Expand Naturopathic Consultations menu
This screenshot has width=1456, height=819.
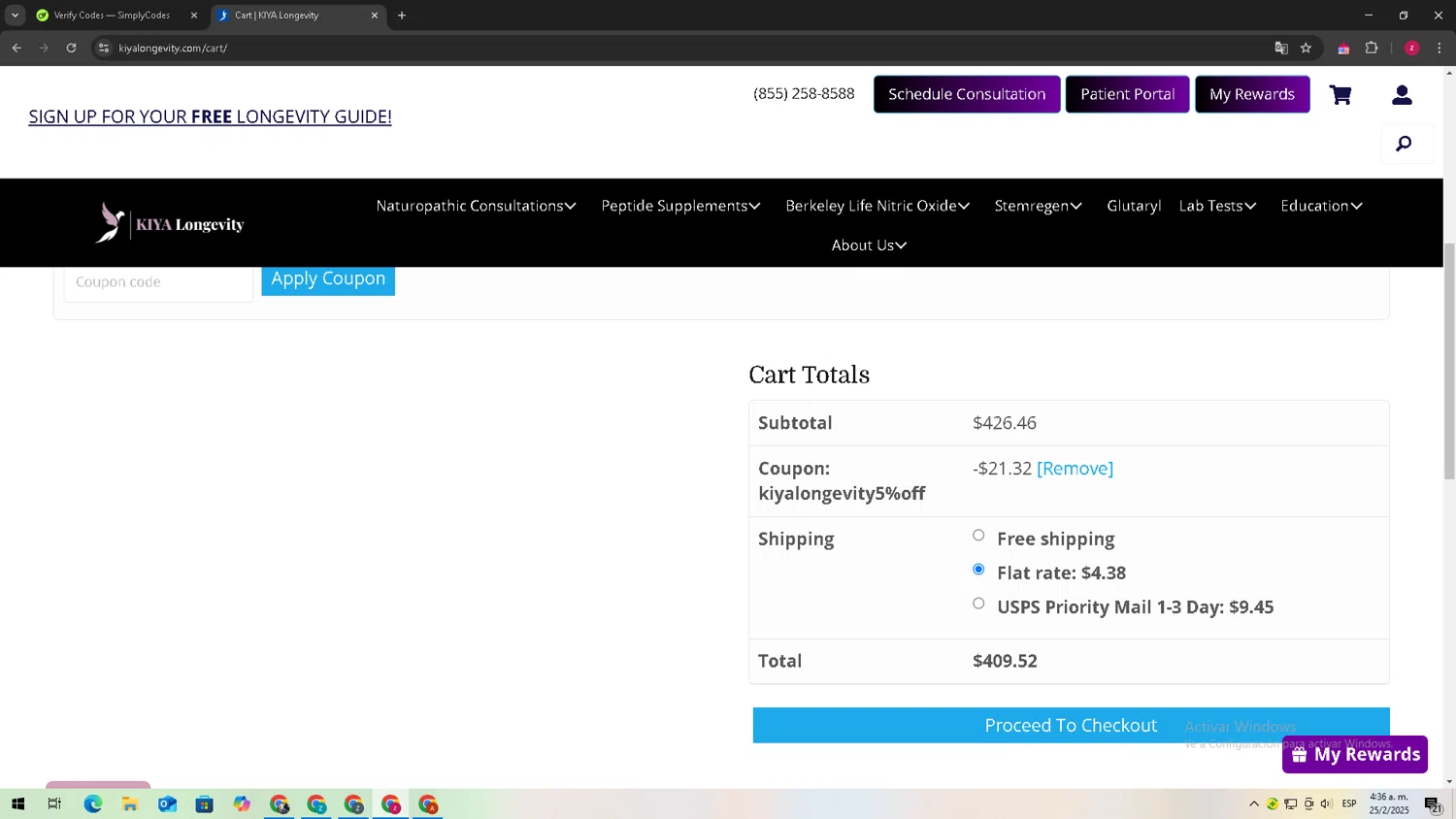pos(476,206)
